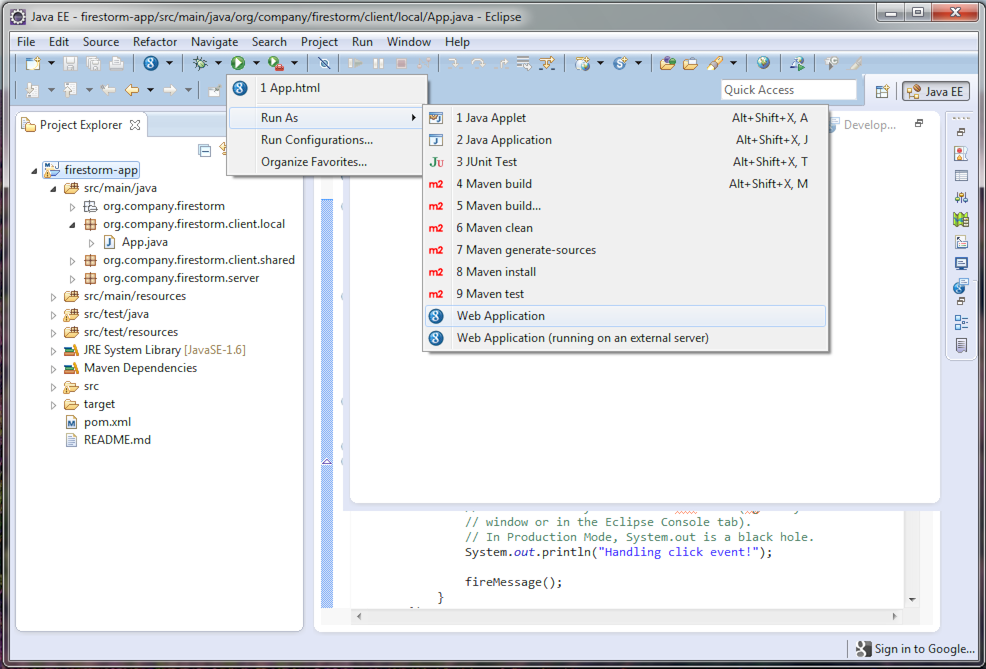Expand the target folder

coord(53,405)
